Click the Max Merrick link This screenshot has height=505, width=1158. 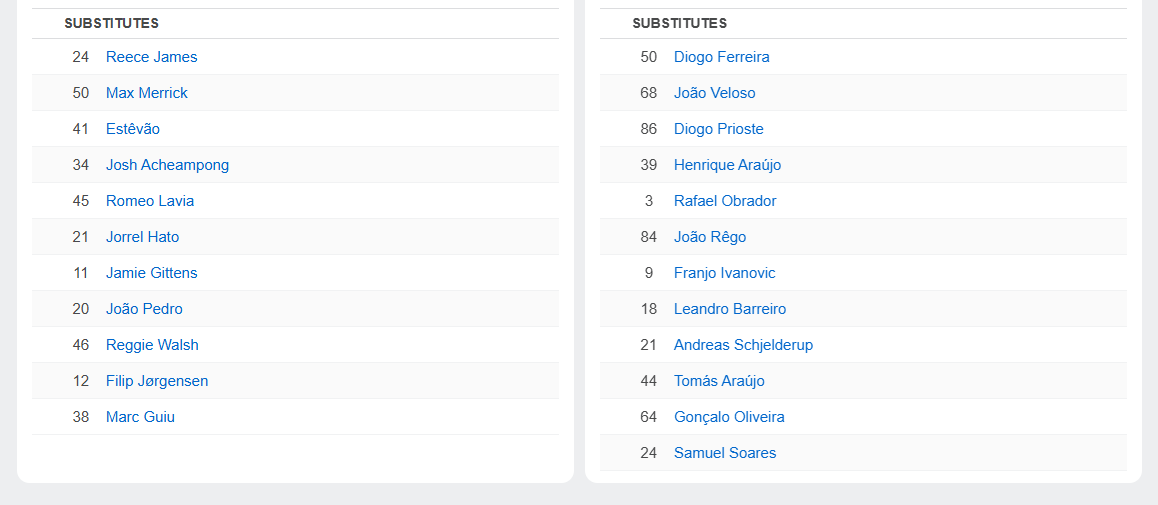pos(146,93)
